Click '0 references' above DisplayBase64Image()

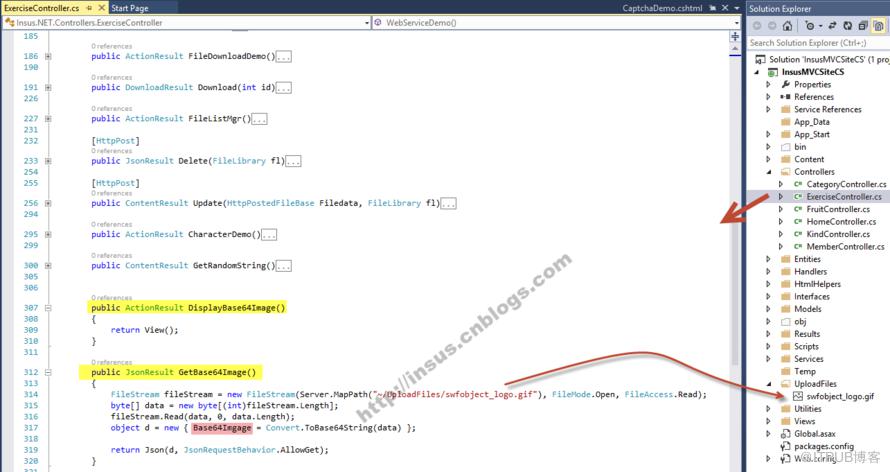pyautogui.click(x=111, y=298)
